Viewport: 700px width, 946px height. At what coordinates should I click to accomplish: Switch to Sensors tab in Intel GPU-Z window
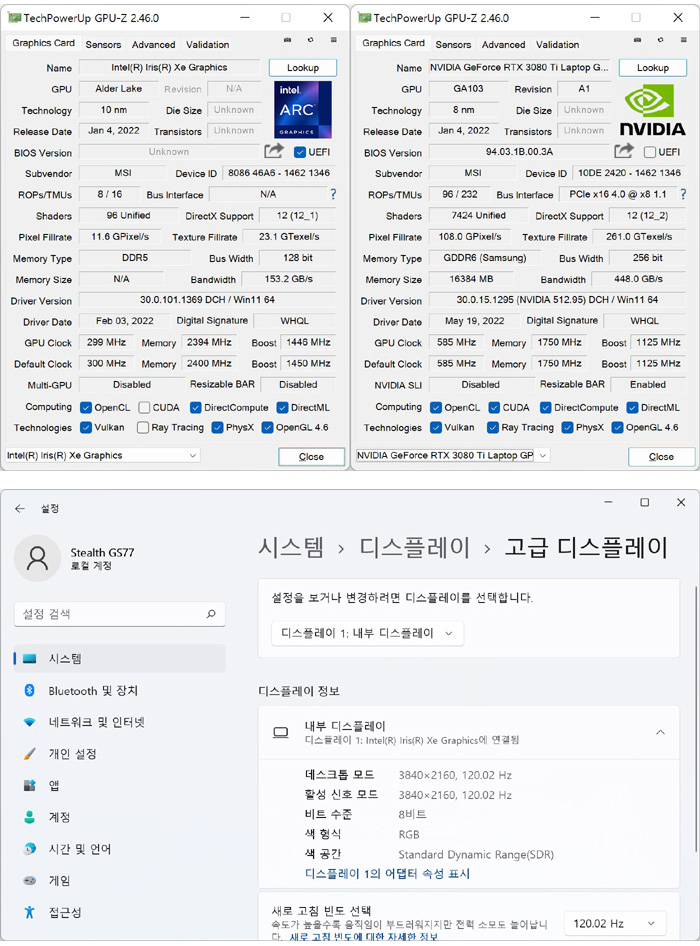pos(103,45)
